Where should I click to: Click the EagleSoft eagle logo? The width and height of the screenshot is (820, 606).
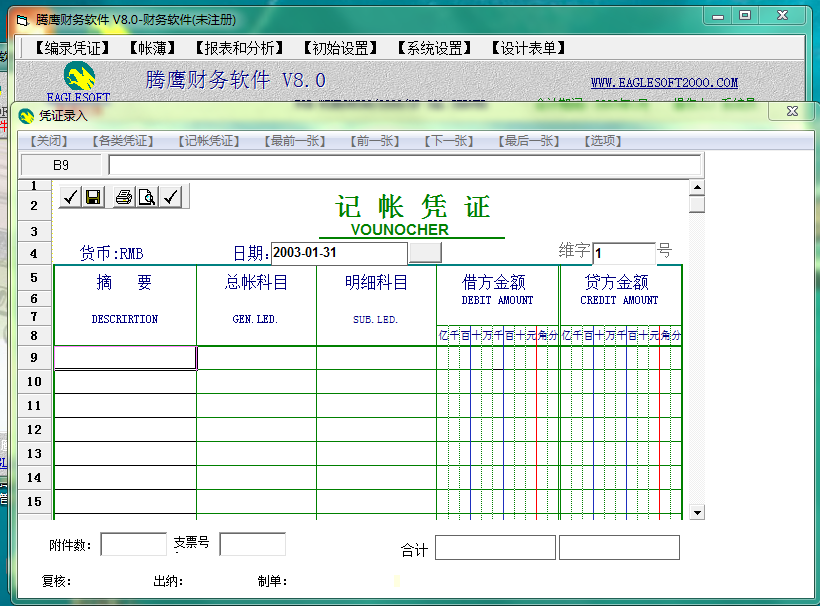click(79, 76)
